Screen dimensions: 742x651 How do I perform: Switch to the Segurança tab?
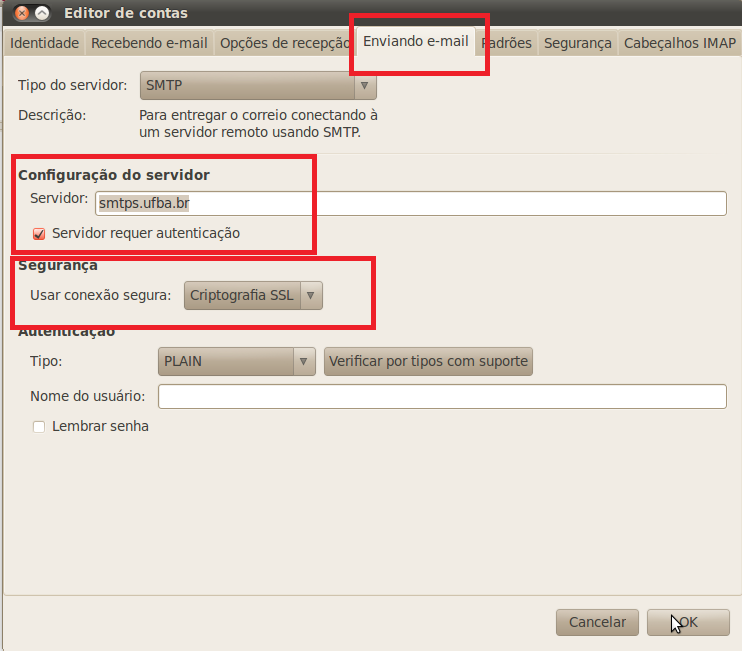coord(577,43)
